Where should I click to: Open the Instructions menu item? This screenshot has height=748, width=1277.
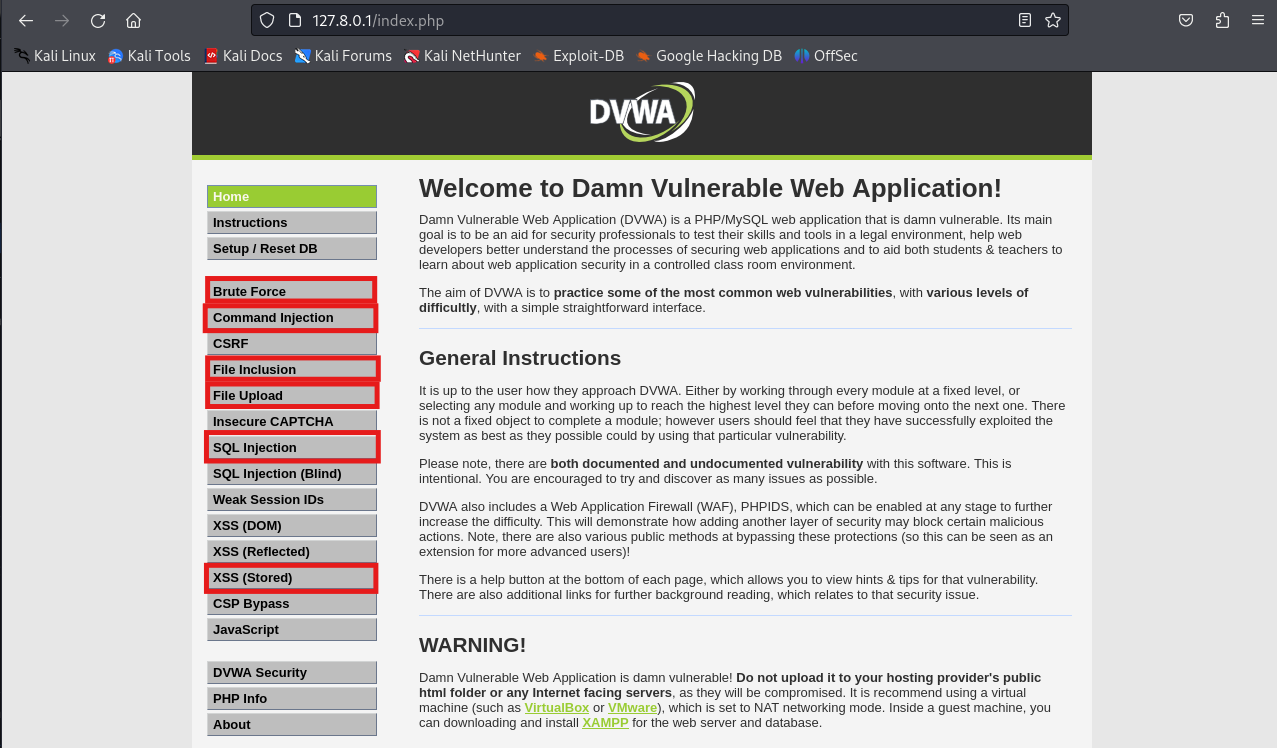pos(292,223)
